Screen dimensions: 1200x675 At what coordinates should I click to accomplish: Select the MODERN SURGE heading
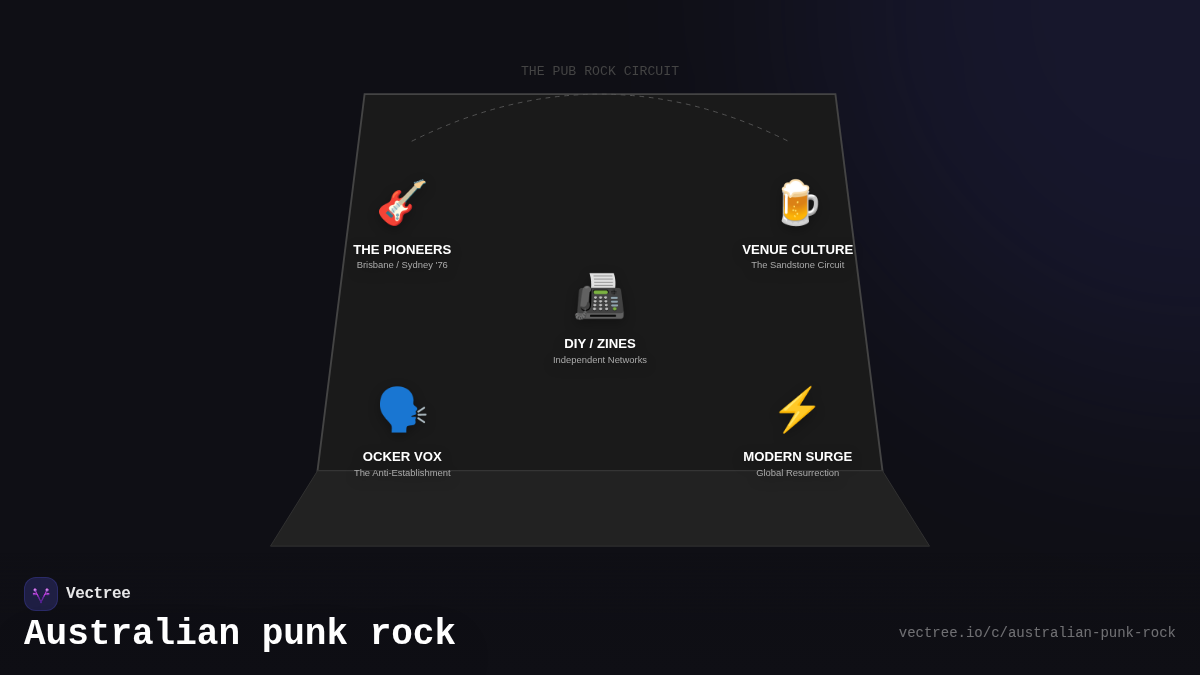pos(797,456)
